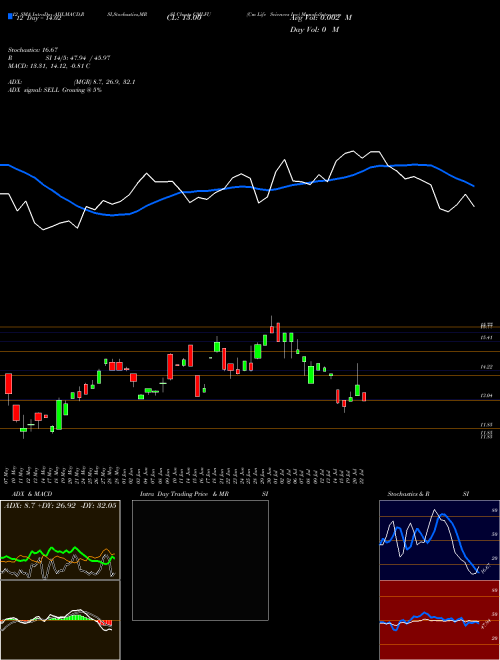Click the '07 May' date axis label
Viewport: 500px width, 660px height.
8,475
